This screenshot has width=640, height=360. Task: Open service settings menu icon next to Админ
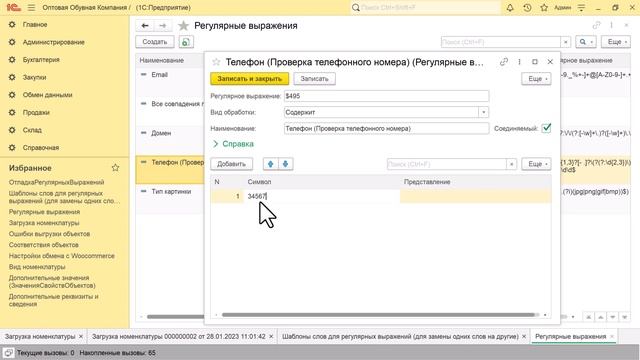pyautogui.click(x=581, y=8)
